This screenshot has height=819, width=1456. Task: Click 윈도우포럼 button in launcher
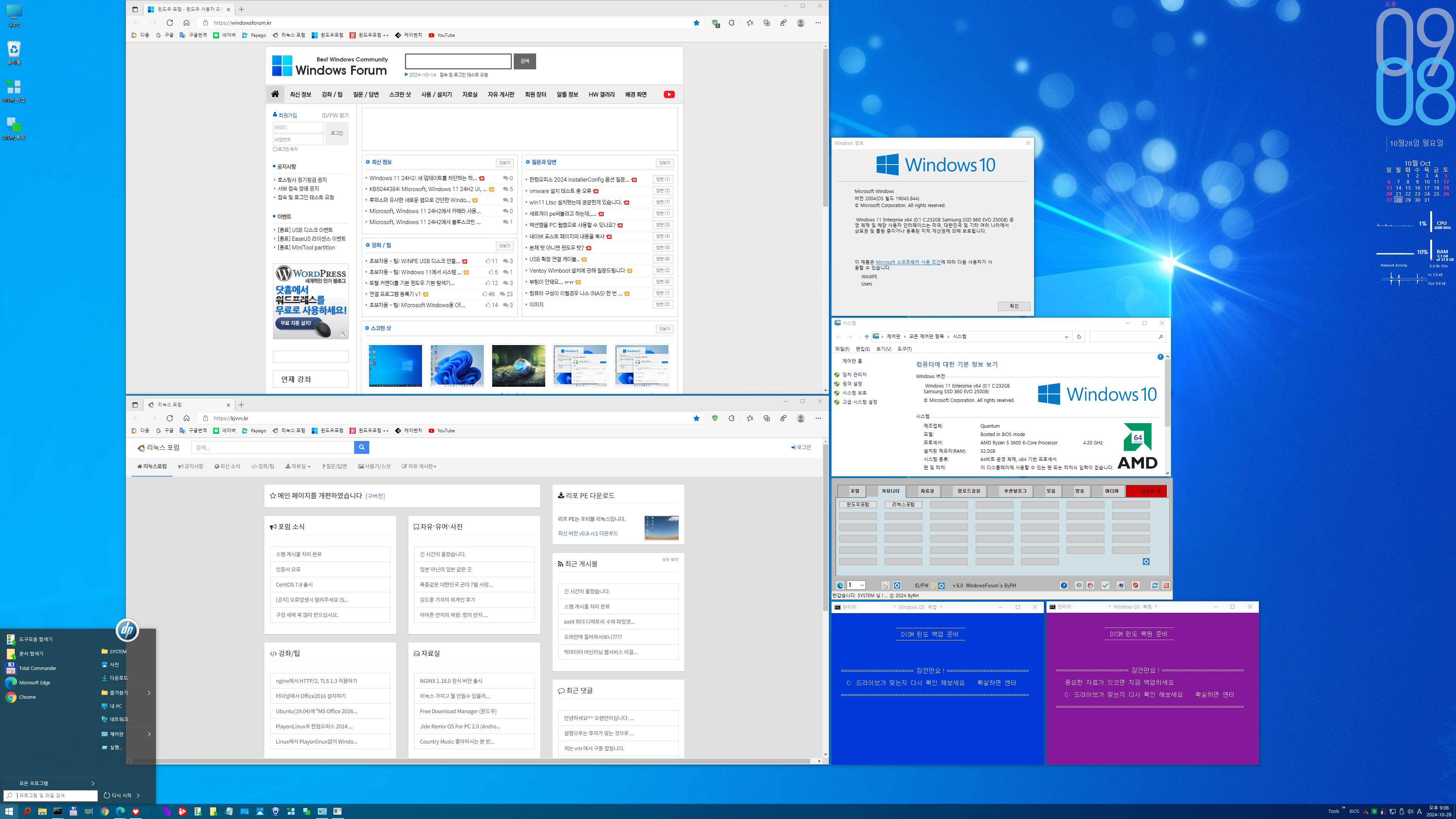[x=858, y=504]
